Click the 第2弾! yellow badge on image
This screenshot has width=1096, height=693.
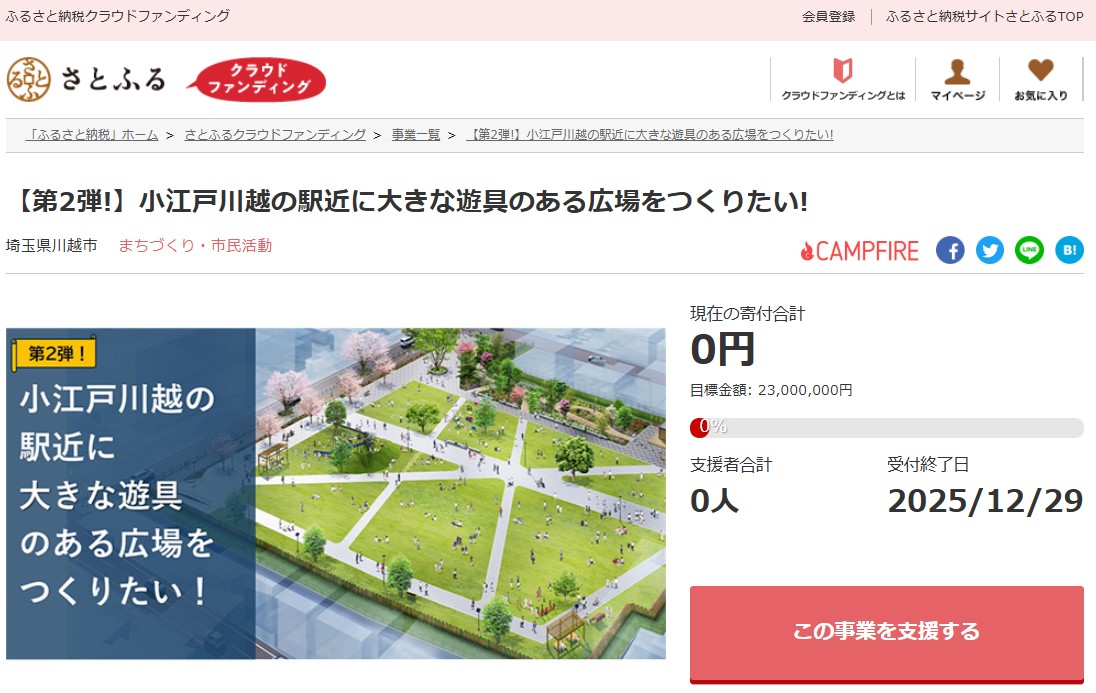(x=55, y=352)
